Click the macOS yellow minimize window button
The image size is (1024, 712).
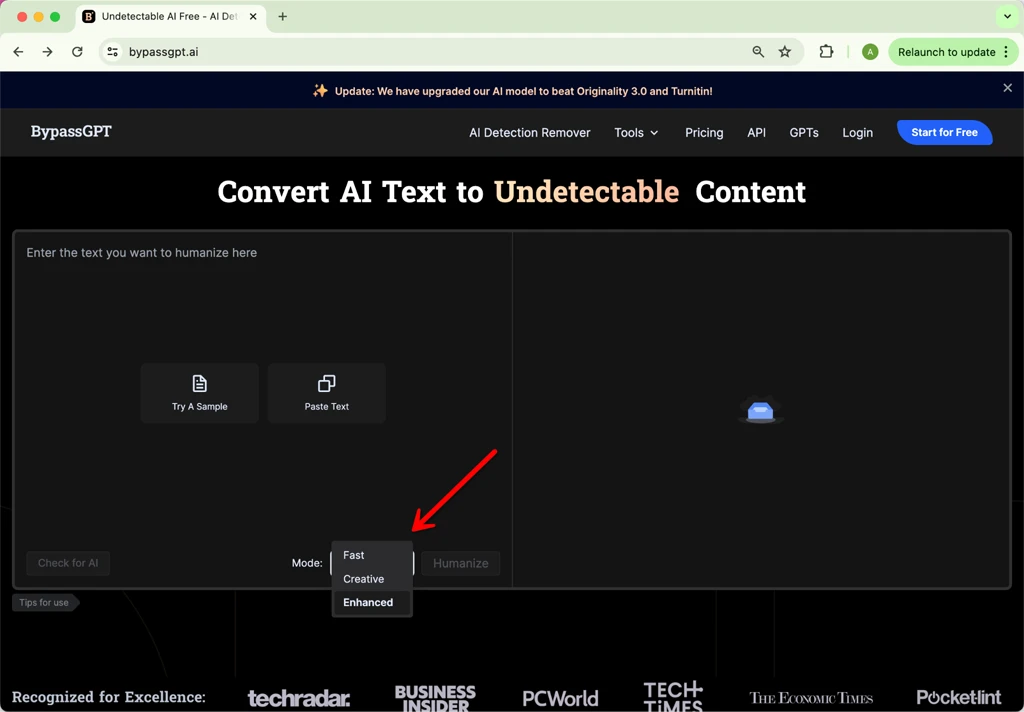[39, 17]
